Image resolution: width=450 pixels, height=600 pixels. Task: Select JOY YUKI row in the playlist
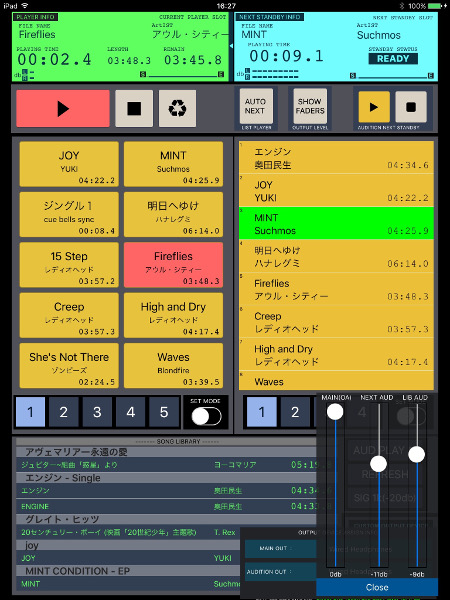pyautogui.click(x=336, y=191)
